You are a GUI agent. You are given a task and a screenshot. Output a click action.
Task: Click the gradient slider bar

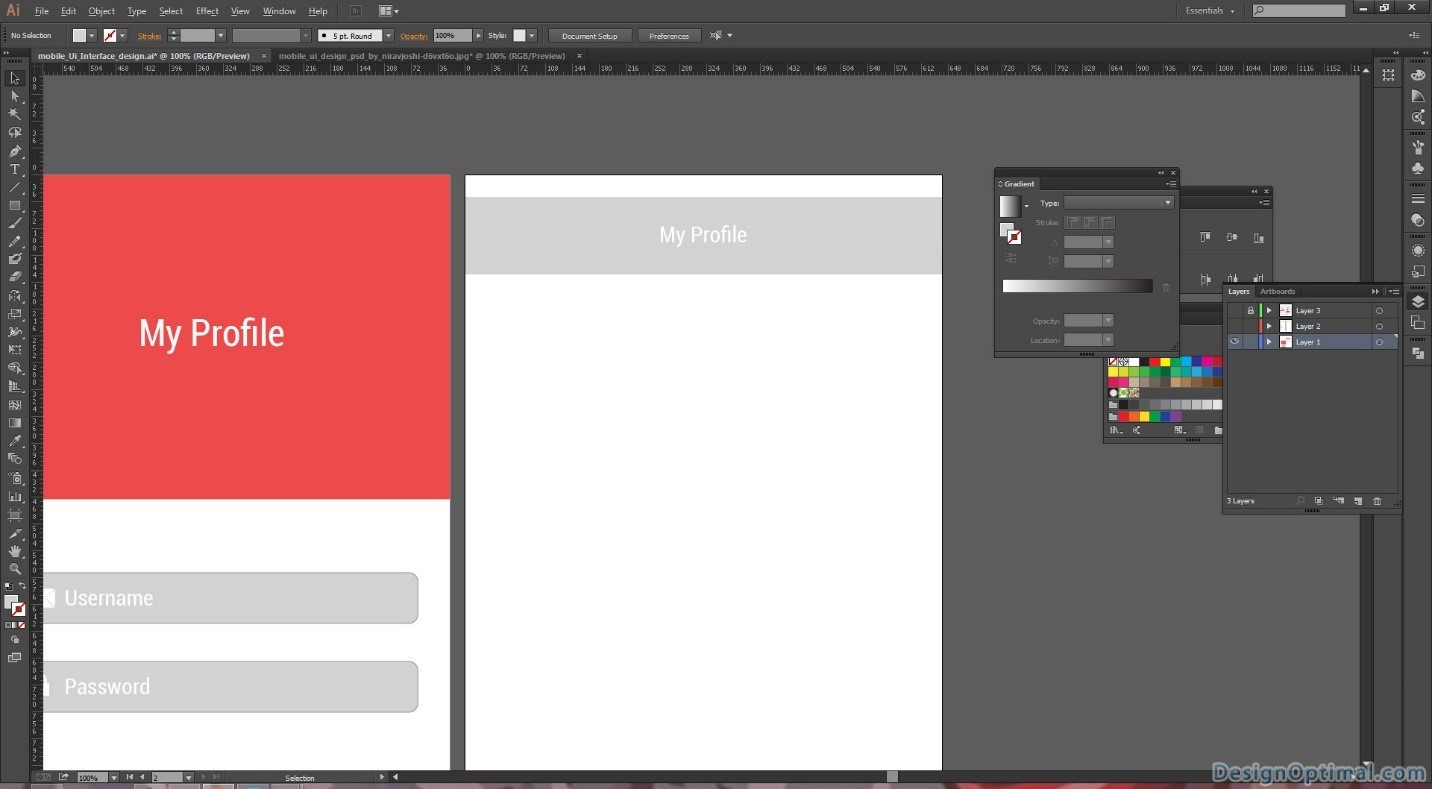[x=1077, y=286]
